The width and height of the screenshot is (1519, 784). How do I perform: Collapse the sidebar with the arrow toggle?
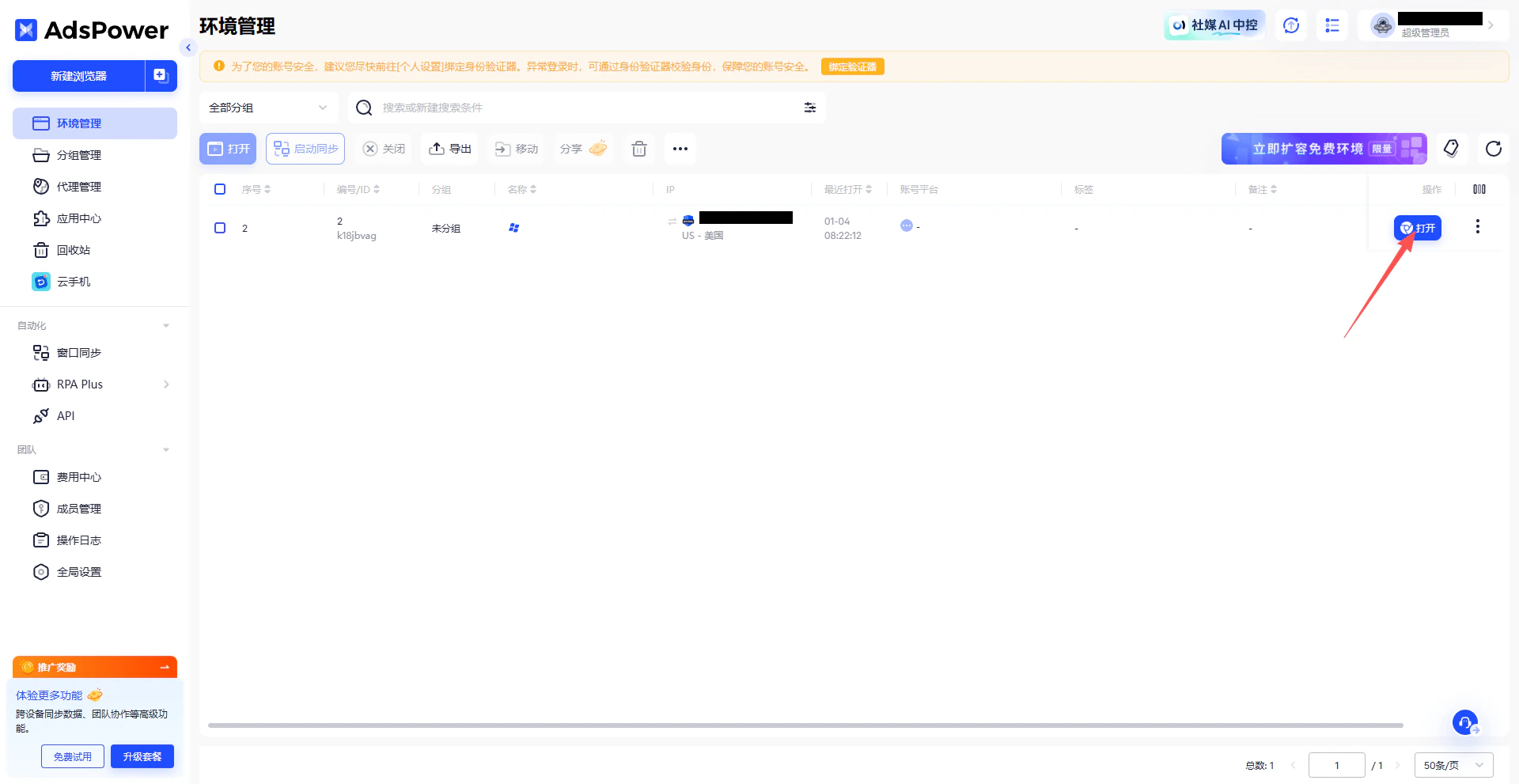click(188, 47)
